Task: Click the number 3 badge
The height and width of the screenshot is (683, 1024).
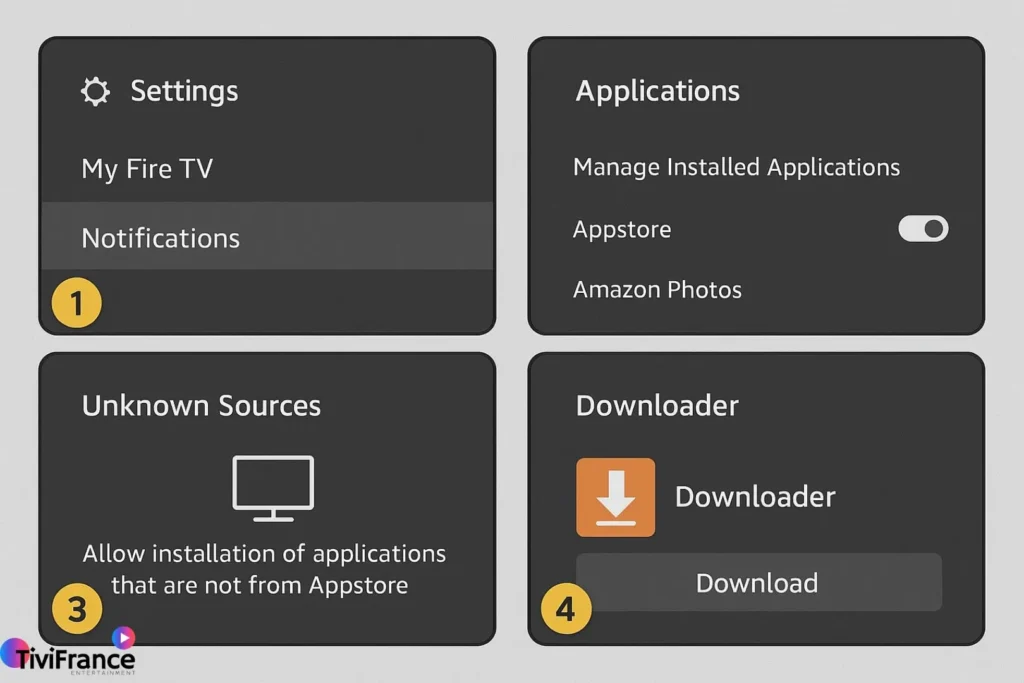Action: pyautogui.click(x=77, y=608)
